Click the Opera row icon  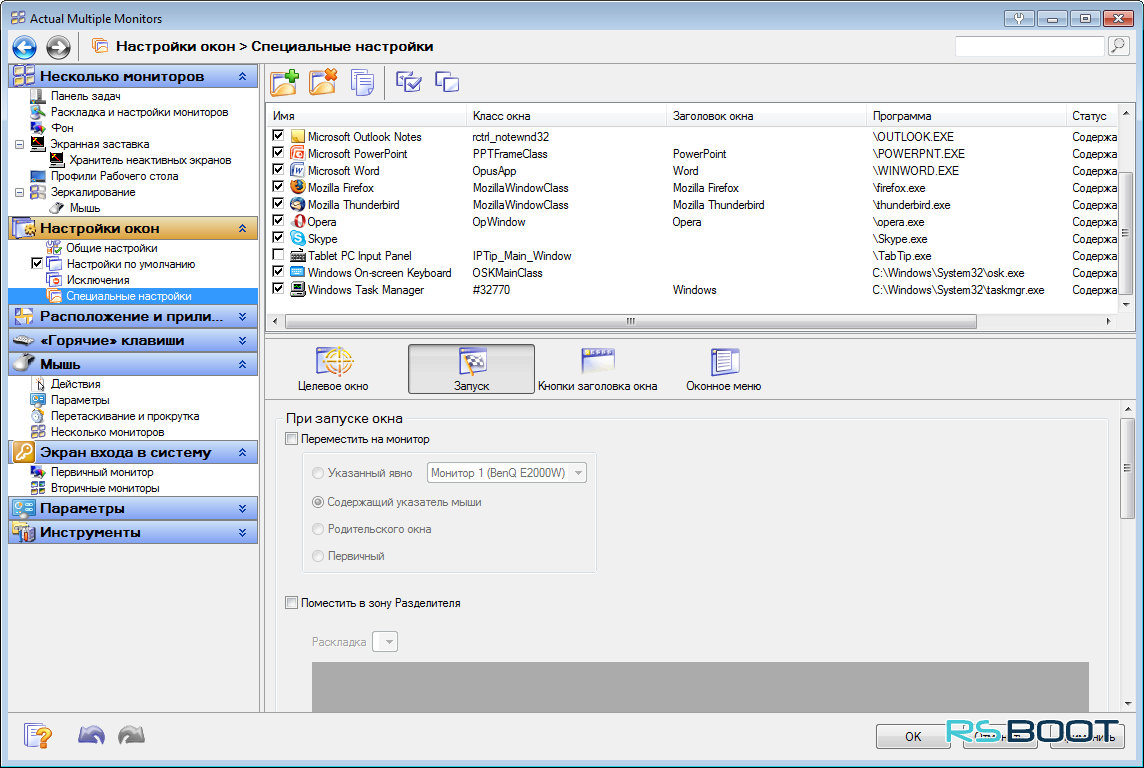pyautogui.click(x=298, y=221)
